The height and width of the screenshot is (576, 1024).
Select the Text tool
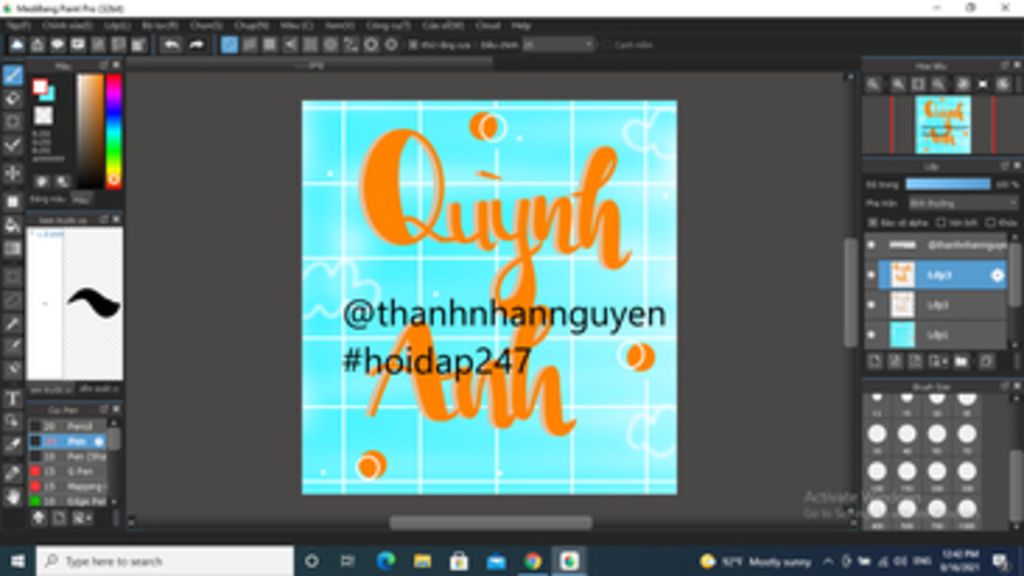(12, 399)
